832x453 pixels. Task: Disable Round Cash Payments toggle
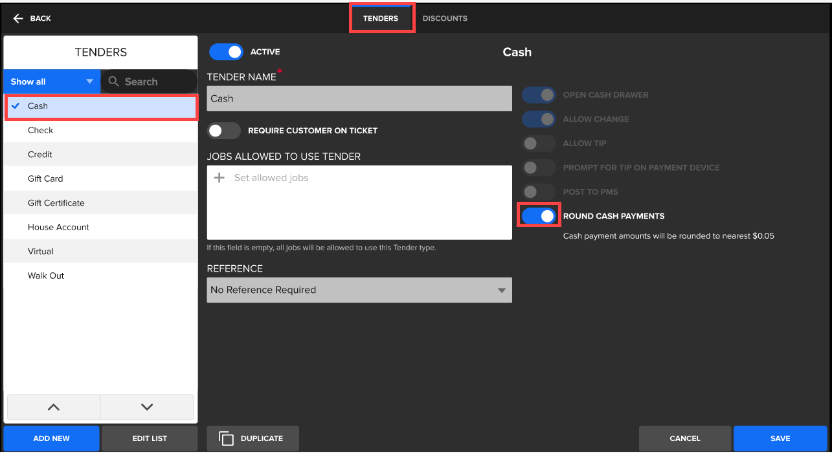tap(539, 216)
